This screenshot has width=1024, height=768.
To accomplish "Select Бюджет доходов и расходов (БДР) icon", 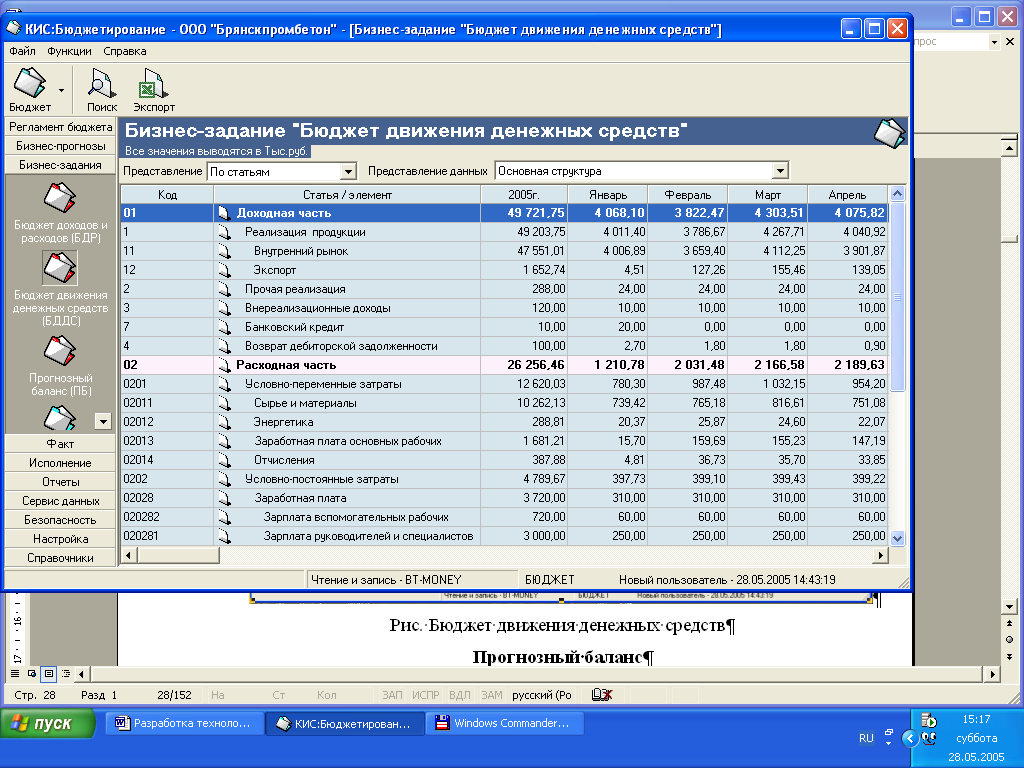I will [x=60, y=198].
